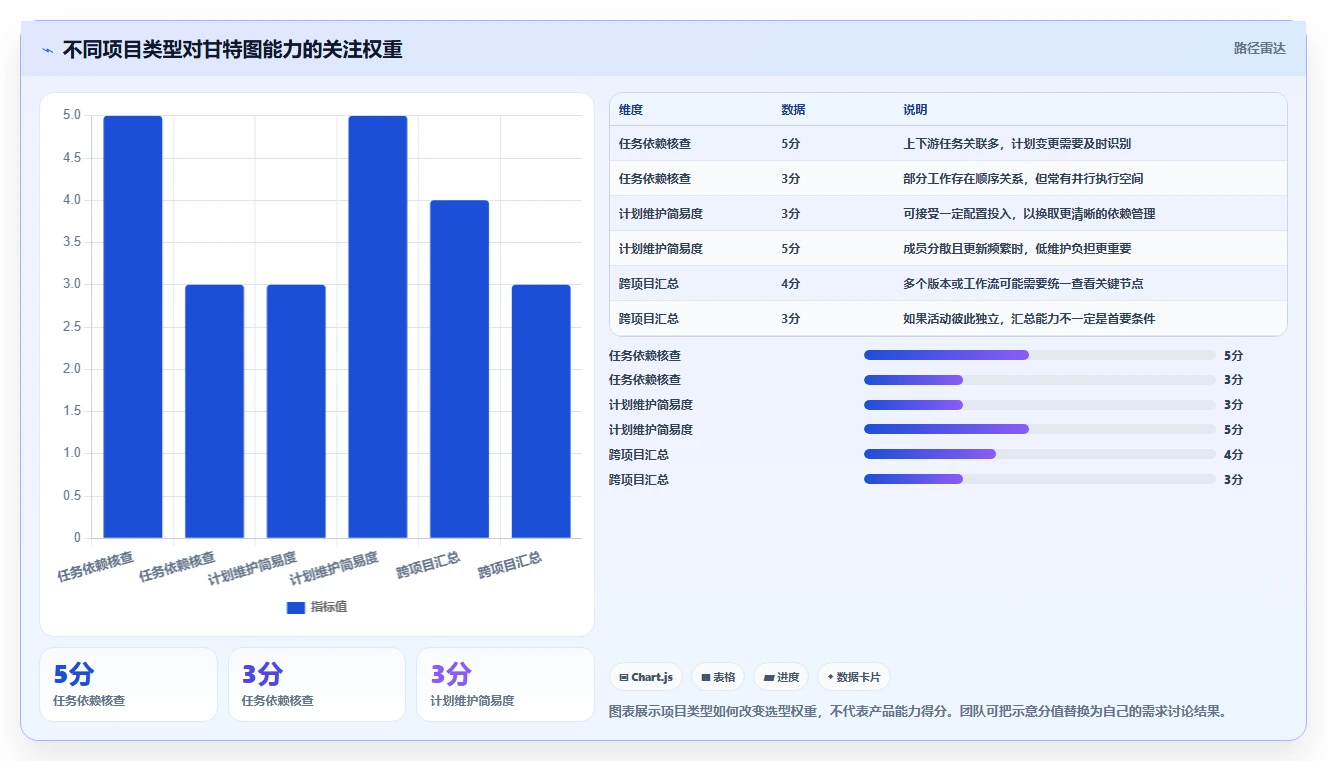This screenshot has width=1327, height=761.
Task: Click the 0.5 label on the chart's y-axis
Action: [72, 496]
